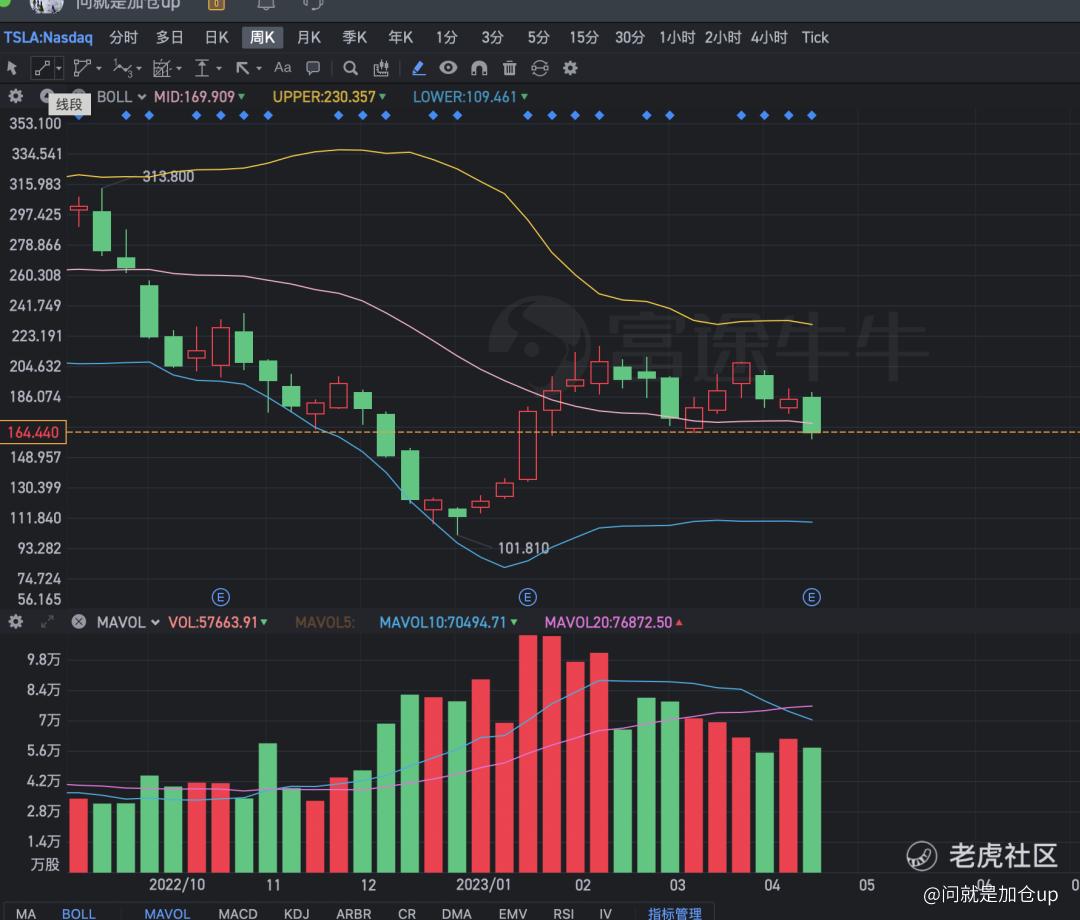Click the earnings E marker near 2022/10

220,597
